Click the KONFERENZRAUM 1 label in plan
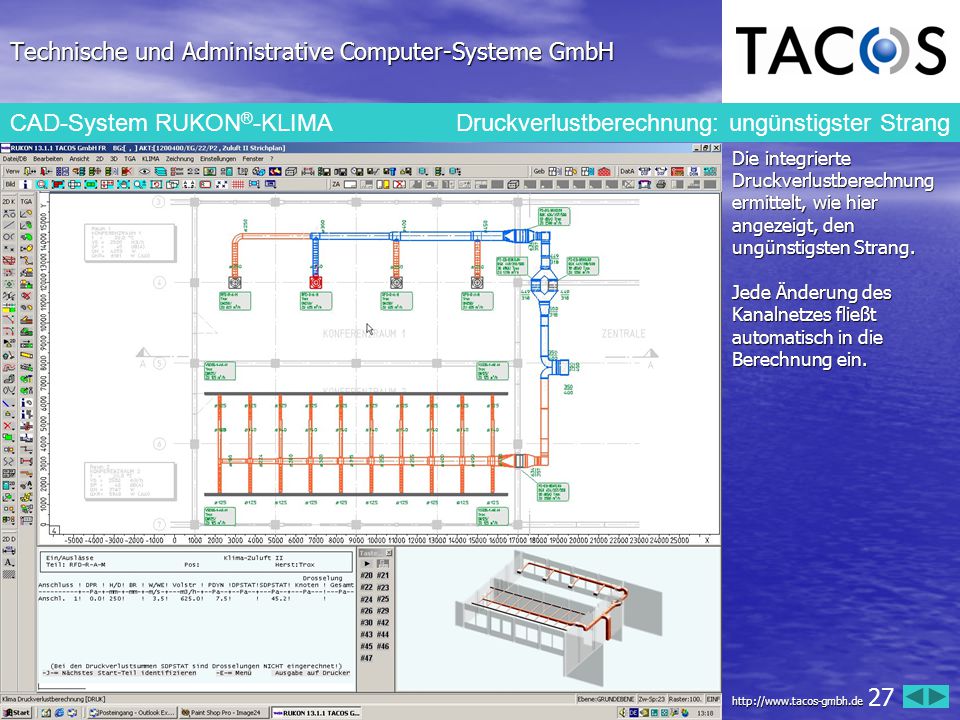Viewport: 960px width, 720px height. pyautogui.click(x=364, y=334)
